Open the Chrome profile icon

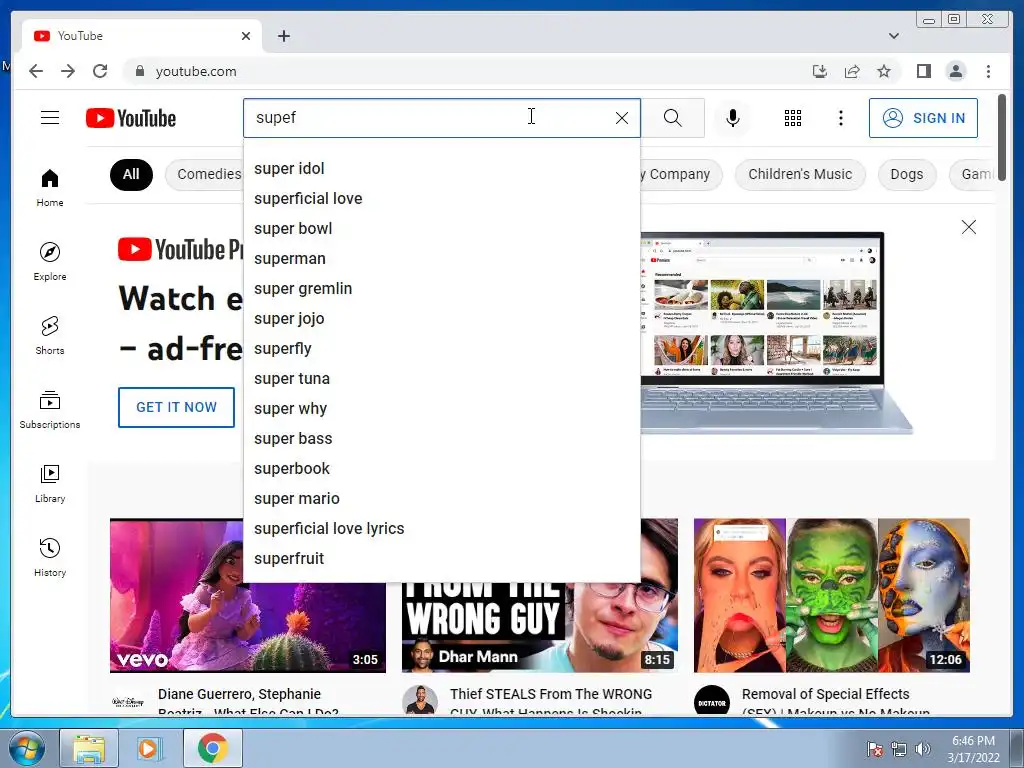[x=955, y=71]
